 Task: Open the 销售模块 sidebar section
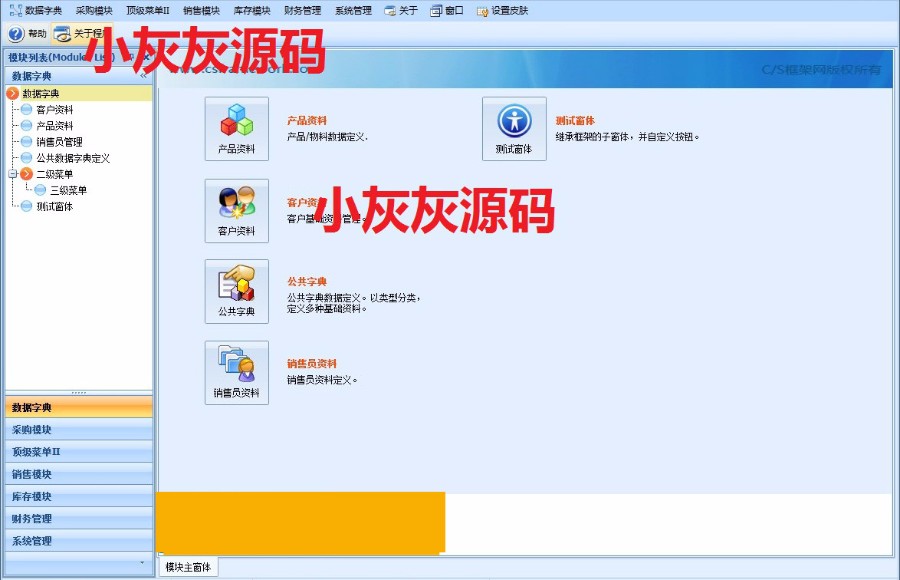point(75,473)
